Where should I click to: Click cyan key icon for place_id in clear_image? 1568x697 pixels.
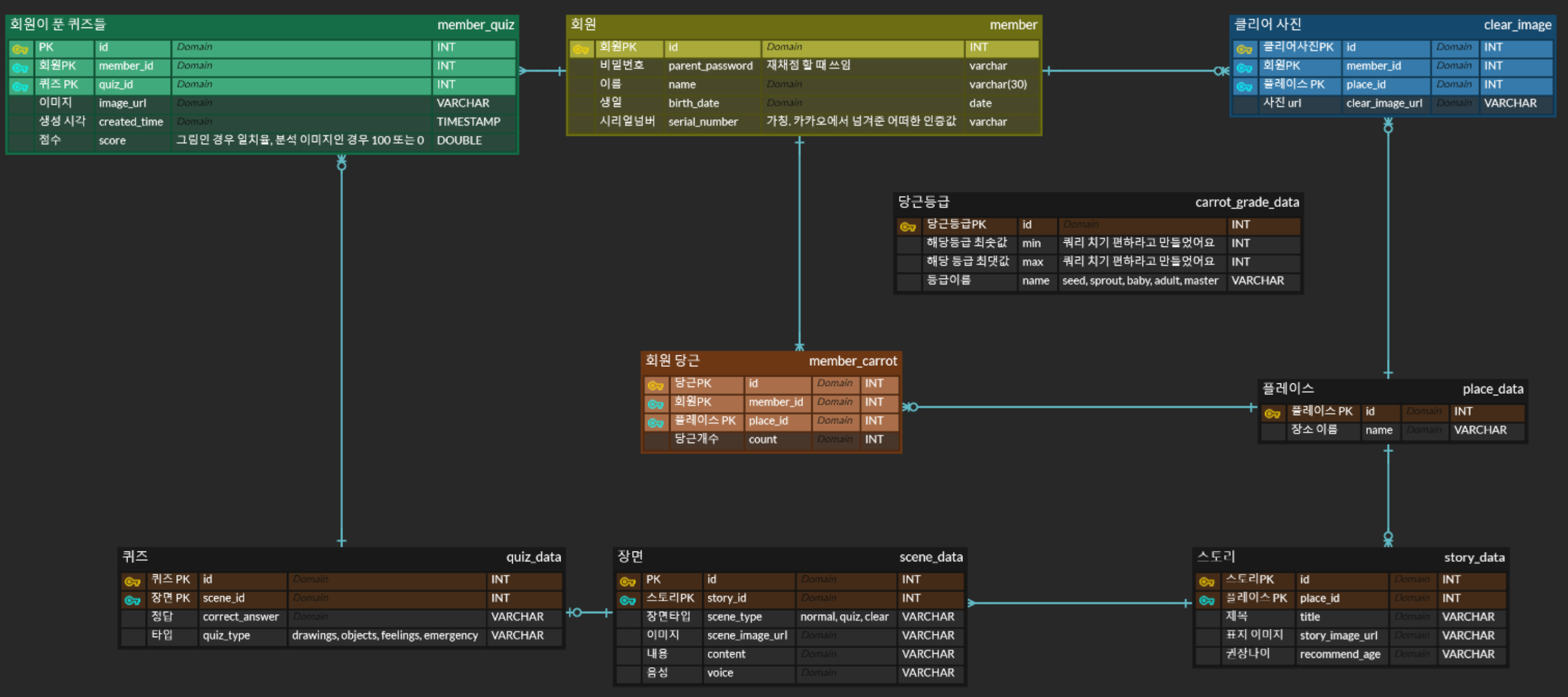[1244, 86]
